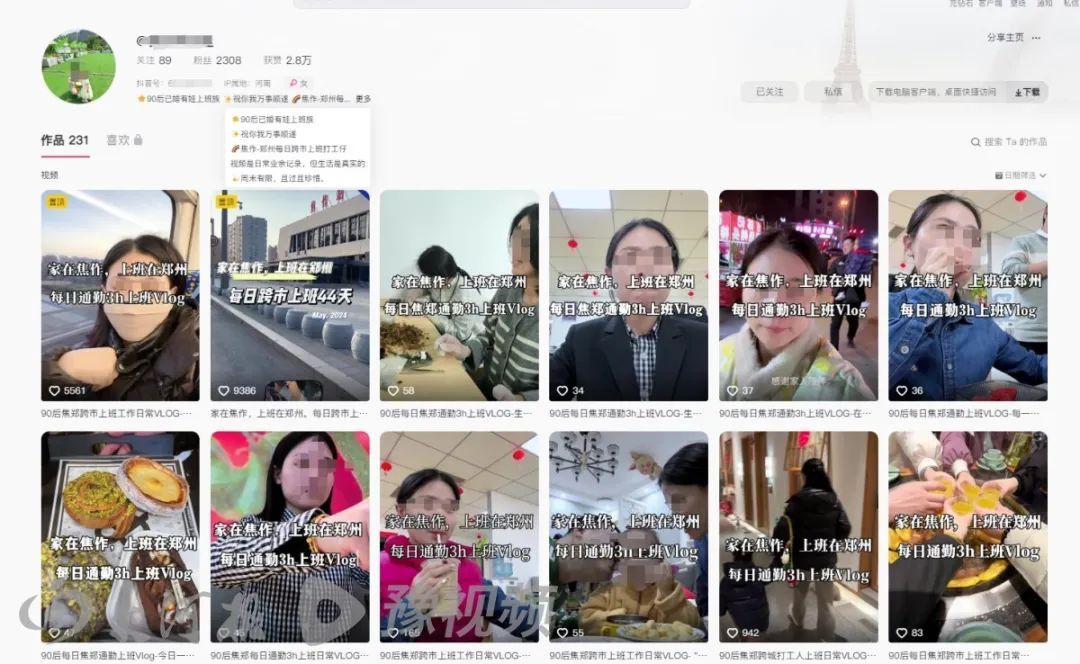Toggle the 已关注 follow status button
The width and height of the screenshot is (1080, 664).
769,92
